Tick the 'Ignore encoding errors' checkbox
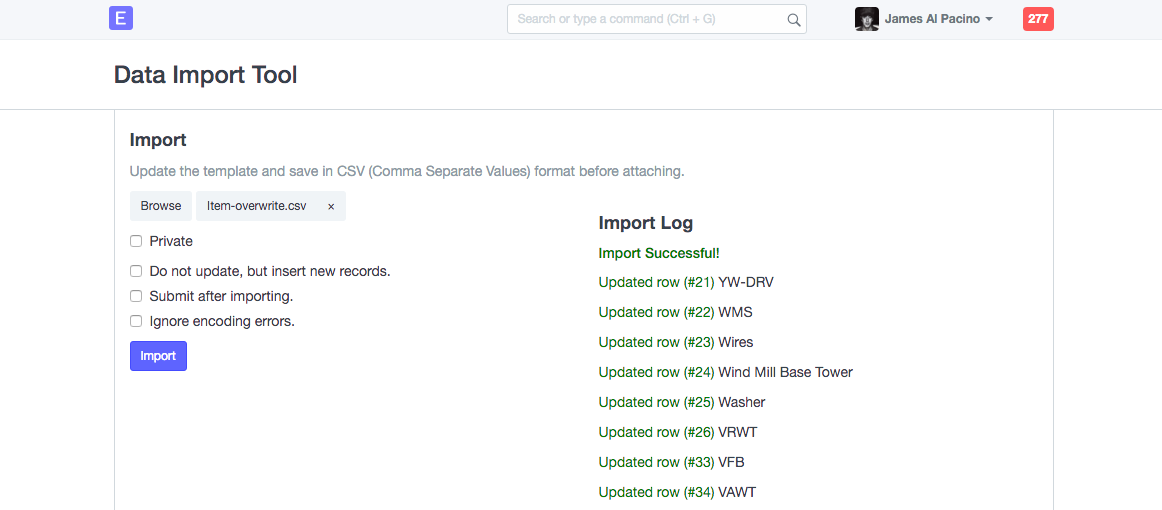1162x510 pixels. tap(136, 321)
